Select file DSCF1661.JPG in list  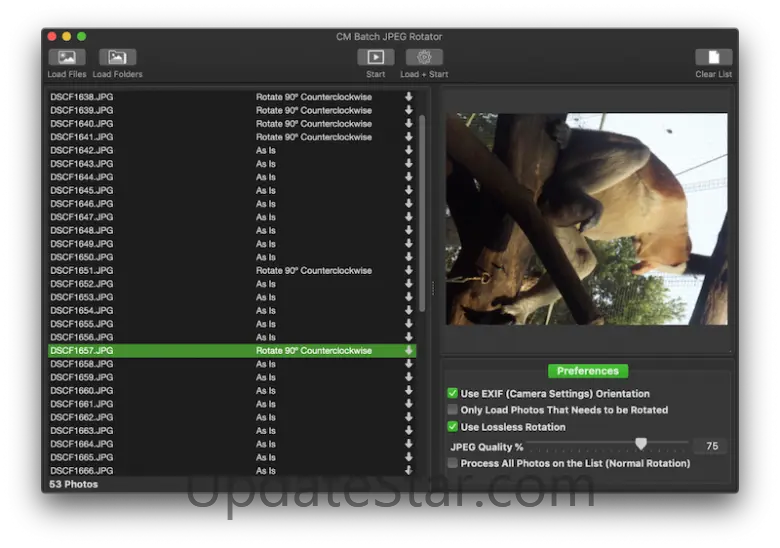coord(232,404)
